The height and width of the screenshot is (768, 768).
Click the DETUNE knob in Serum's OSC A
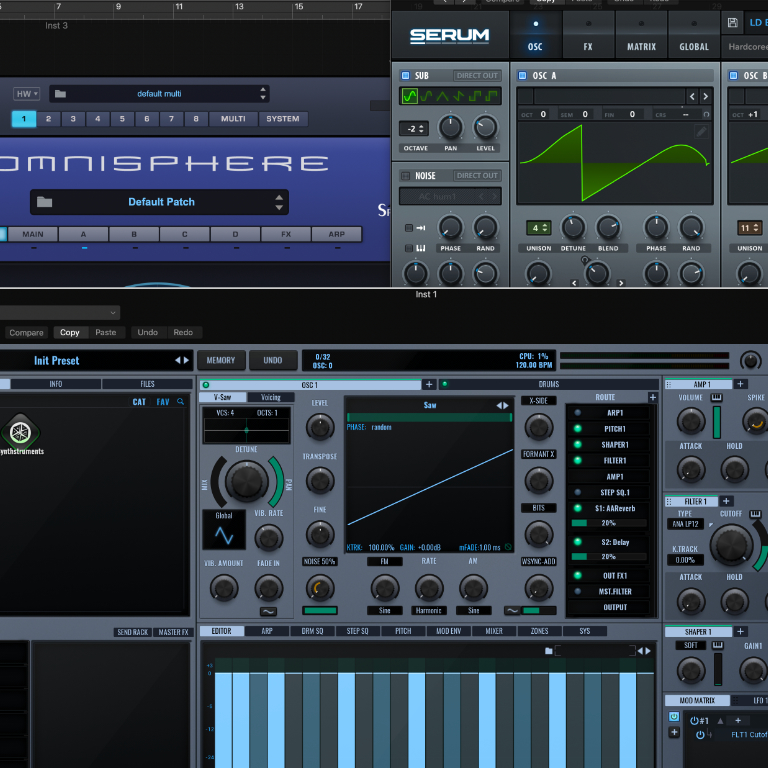click(573, 227)
